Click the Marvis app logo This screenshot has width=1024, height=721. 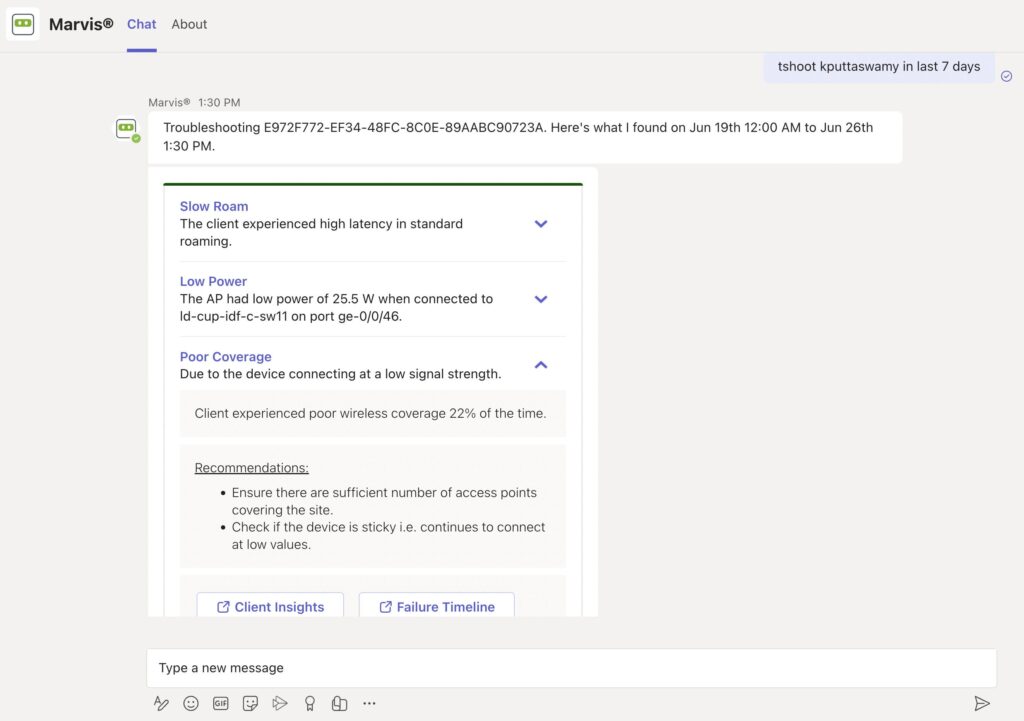23,24
